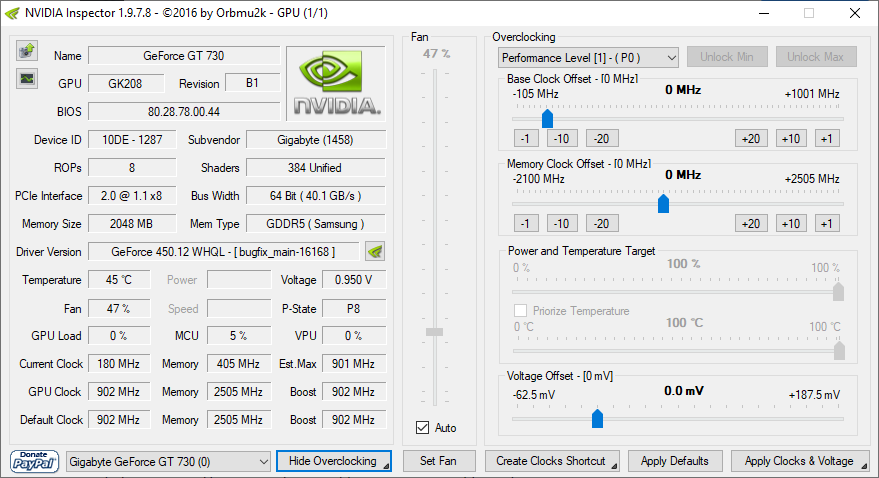Click the upload GPU info icon beside Name
This screenshot has width=879, height=478.
[x=27, y=51]
